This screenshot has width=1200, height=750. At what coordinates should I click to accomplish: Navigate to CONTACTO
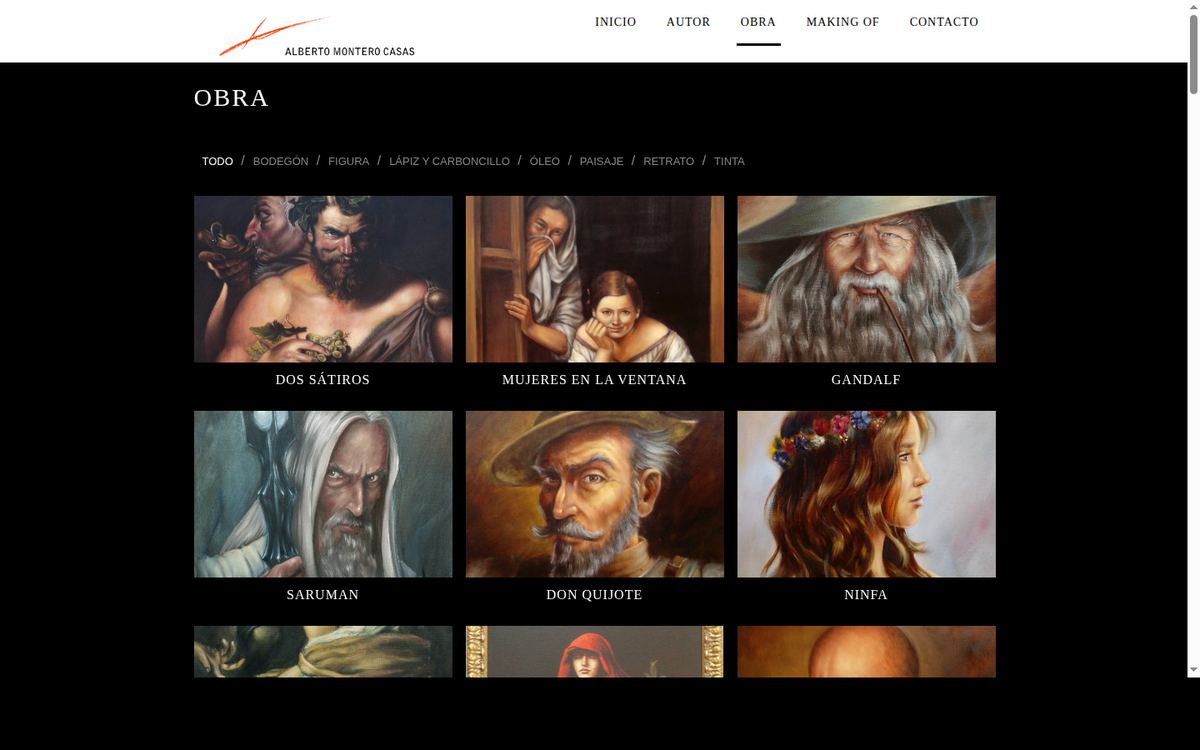pos(944,22)
